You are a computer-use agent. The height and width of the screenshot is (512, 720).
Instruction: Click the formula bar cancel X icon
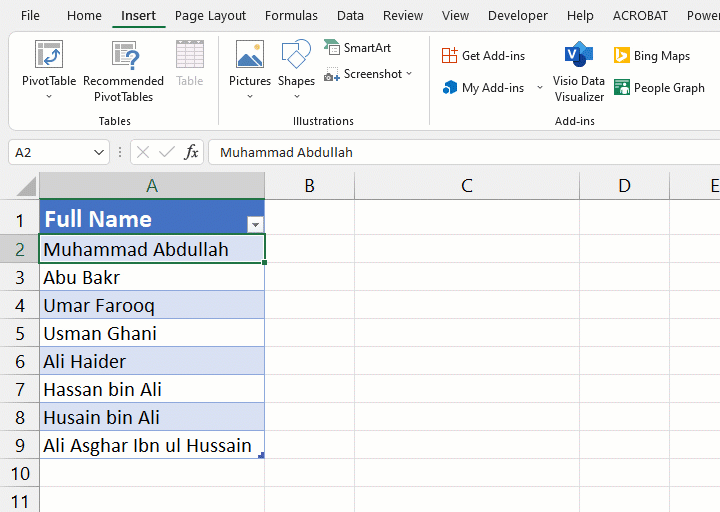click(143, 152)
